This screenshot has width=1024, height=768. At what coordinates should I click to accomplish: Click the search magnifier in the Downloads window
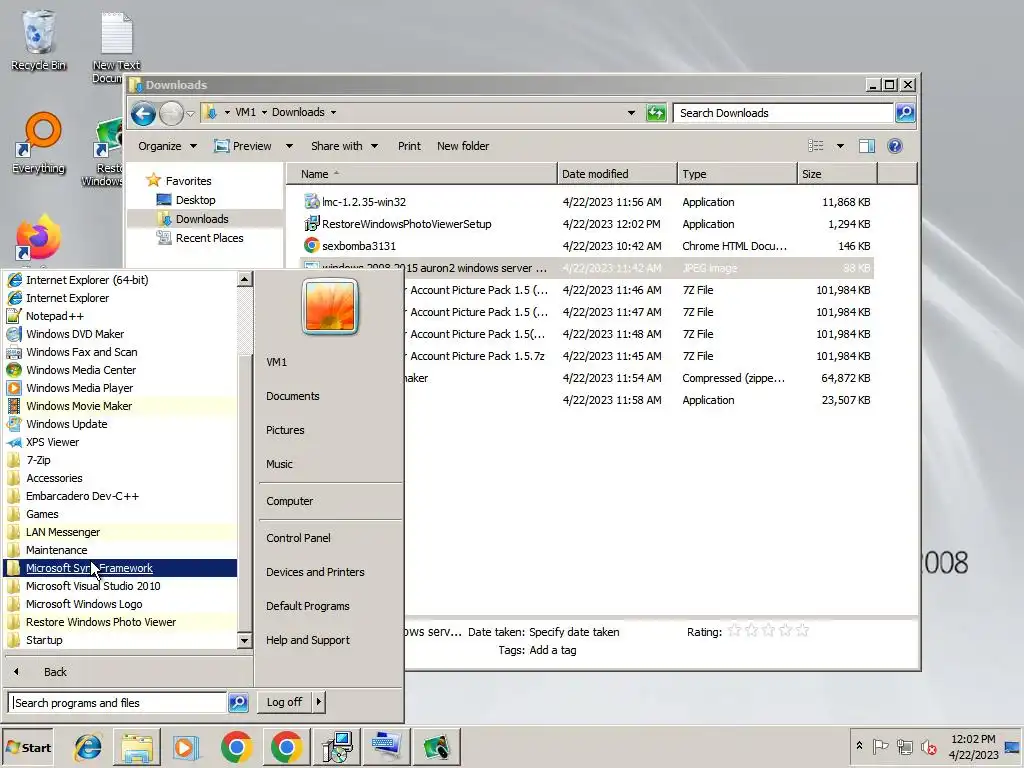coord(905,113)
